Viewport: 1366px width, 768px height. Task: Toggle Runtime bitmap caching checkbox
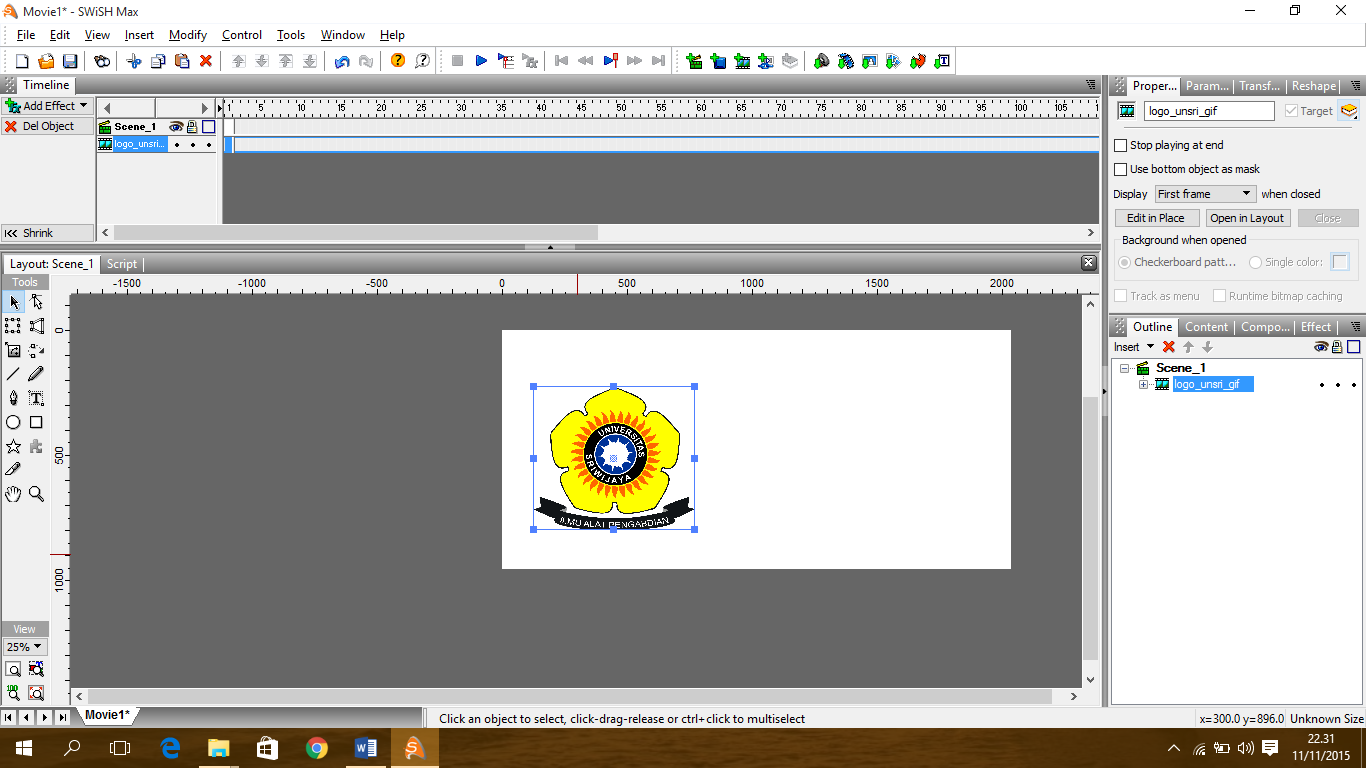[1219, 296]
